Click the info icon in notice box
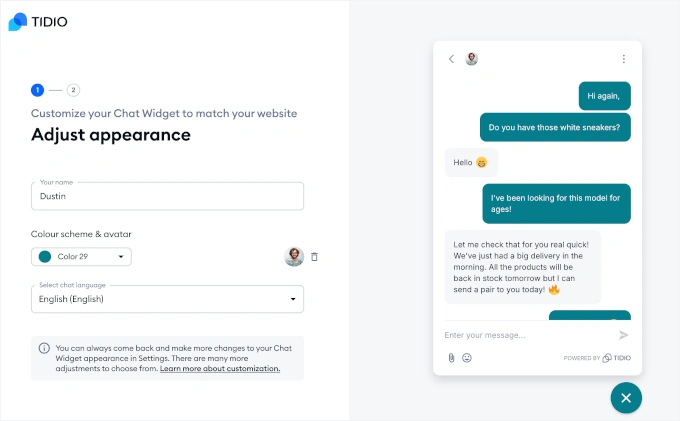The height and width of the screenshot is (421, 680). point(44,348)
